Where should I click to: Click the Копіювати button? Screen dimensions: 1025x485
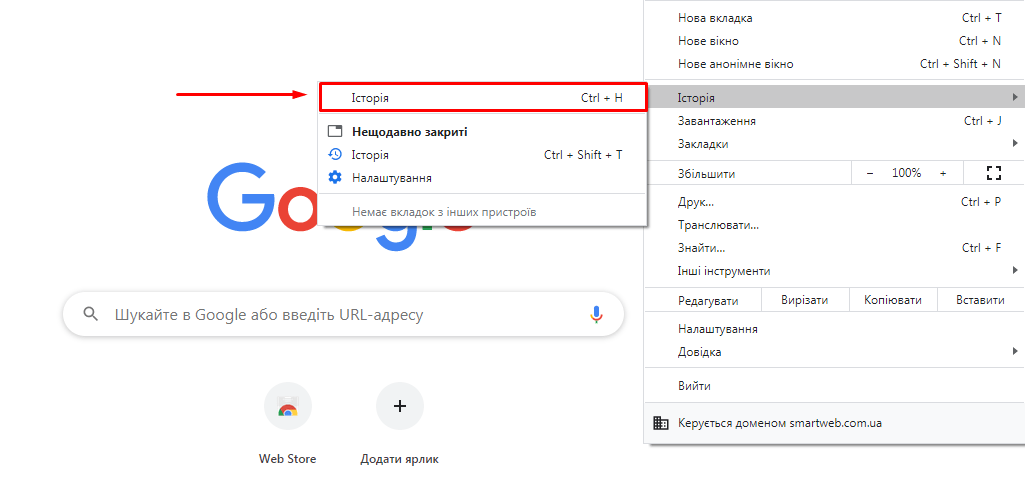(892, 300)
